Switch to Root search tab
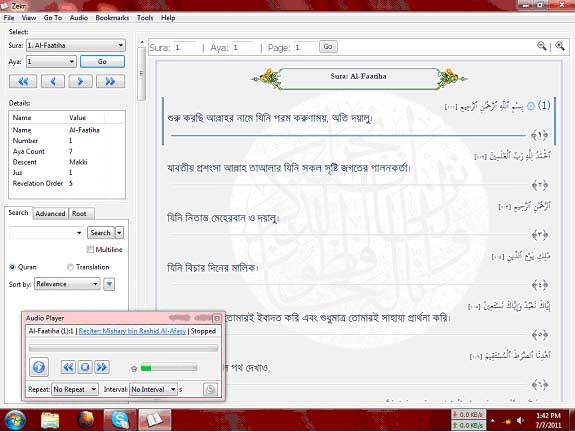Screen dimensions: 575x432 [x=79, y=213]
